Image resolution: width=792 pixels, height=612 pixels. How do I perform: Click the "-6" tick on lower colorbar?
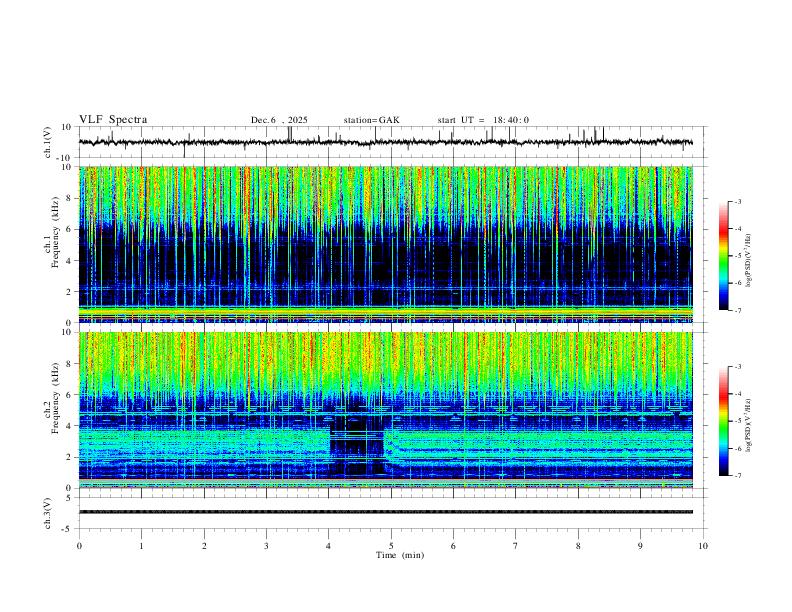point(737,448)
